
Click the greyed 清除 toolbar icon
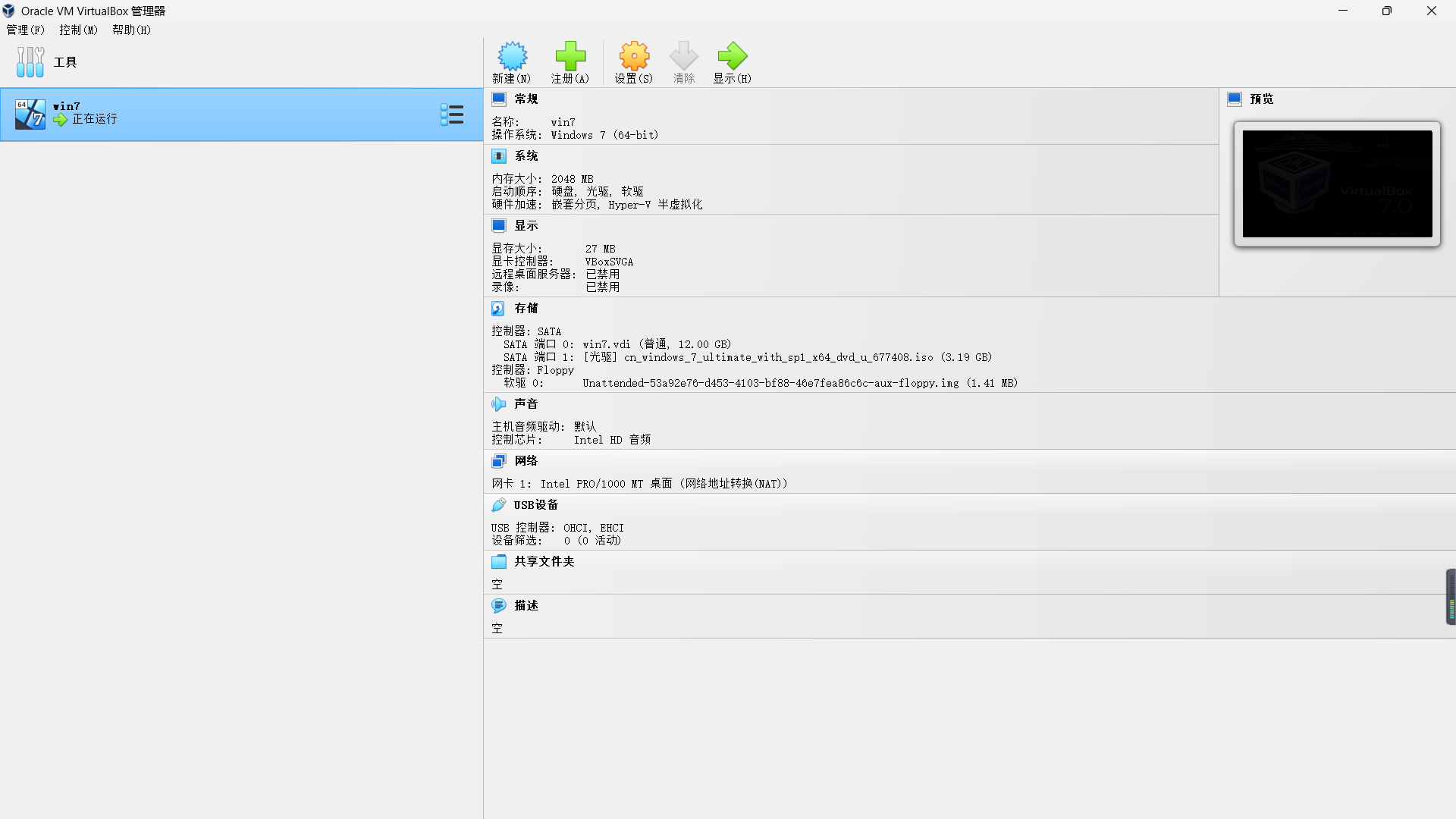tap(683, 56)
